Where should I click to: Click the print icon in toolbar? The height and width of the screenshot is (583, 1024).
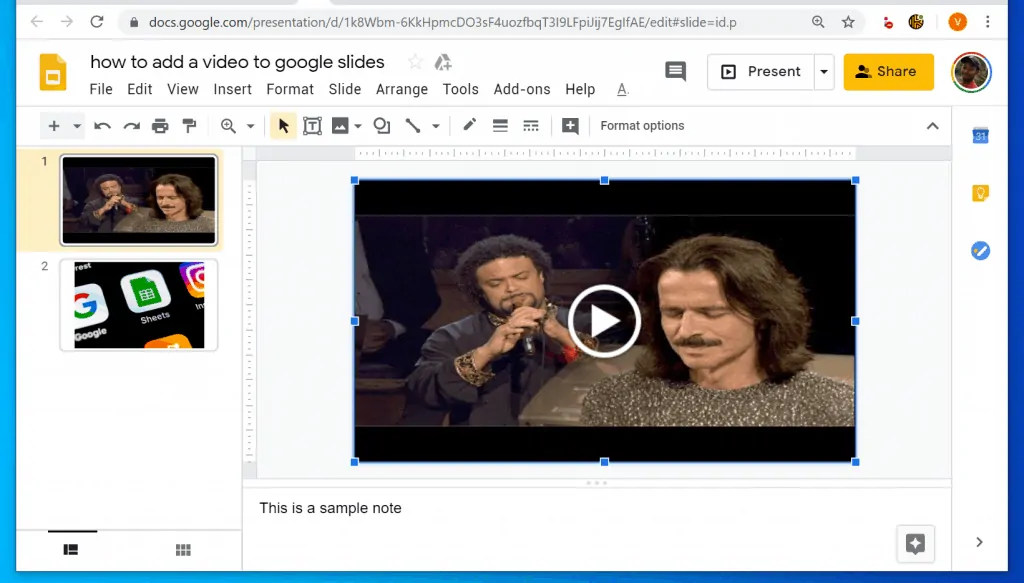coord(160,126)
